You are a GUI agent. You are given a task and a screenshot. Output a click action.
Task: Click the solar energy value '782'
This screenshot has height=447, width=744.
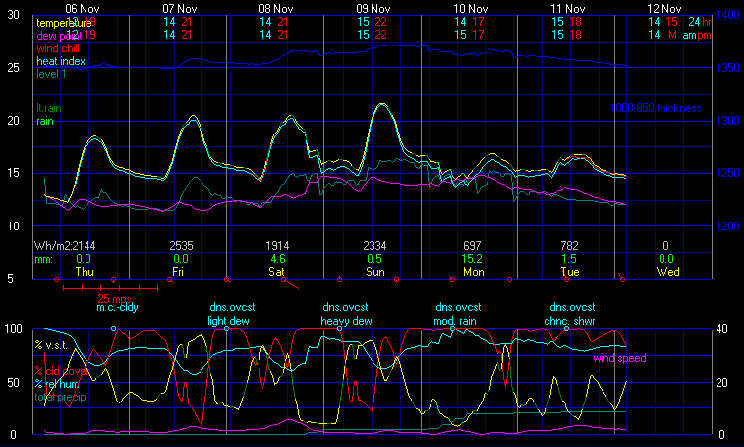tap(569, 246)
